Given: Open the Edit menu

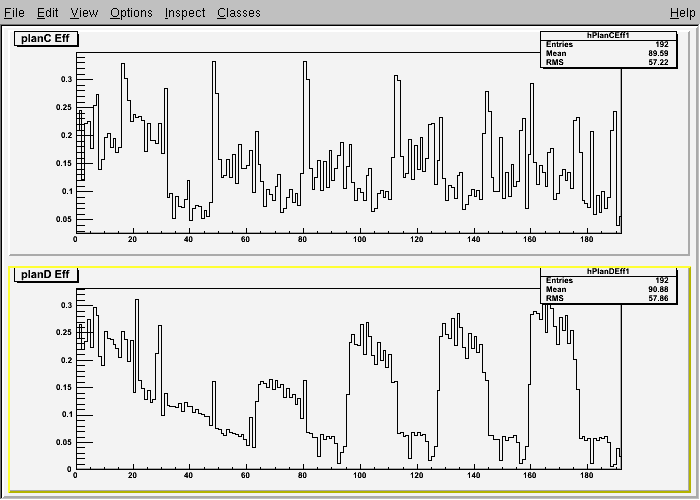Looking at the screenshot, I should [47, 13].
